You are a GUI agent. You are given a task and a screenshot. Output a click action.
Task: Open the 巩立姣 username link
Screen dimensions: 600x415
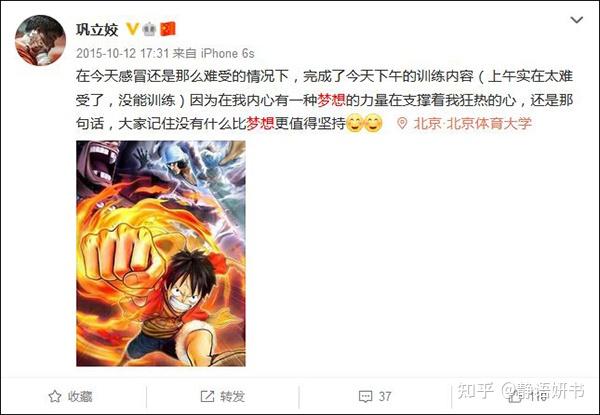click(x=97, y=29)
